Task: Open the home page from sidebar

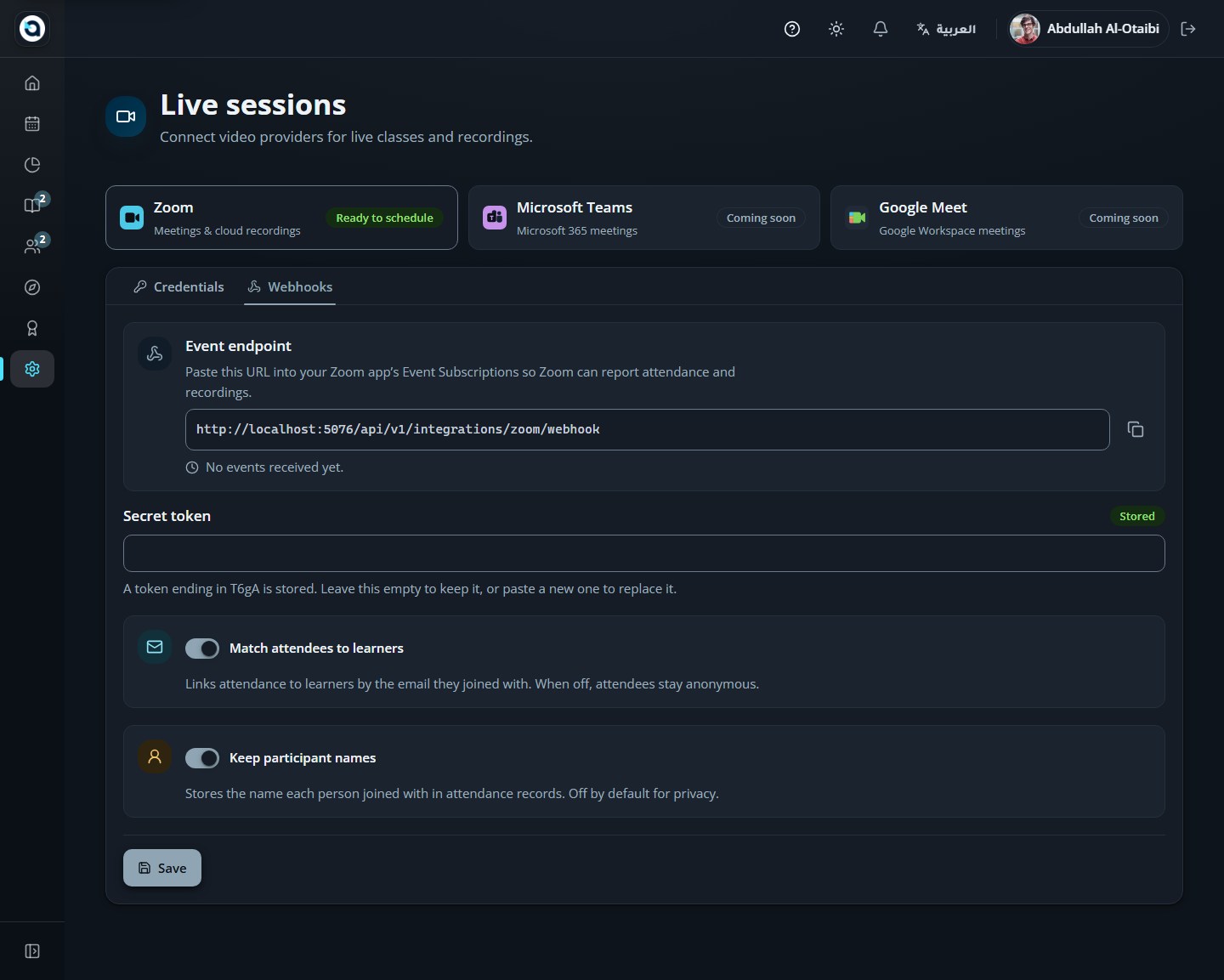Action: point(32,83)
